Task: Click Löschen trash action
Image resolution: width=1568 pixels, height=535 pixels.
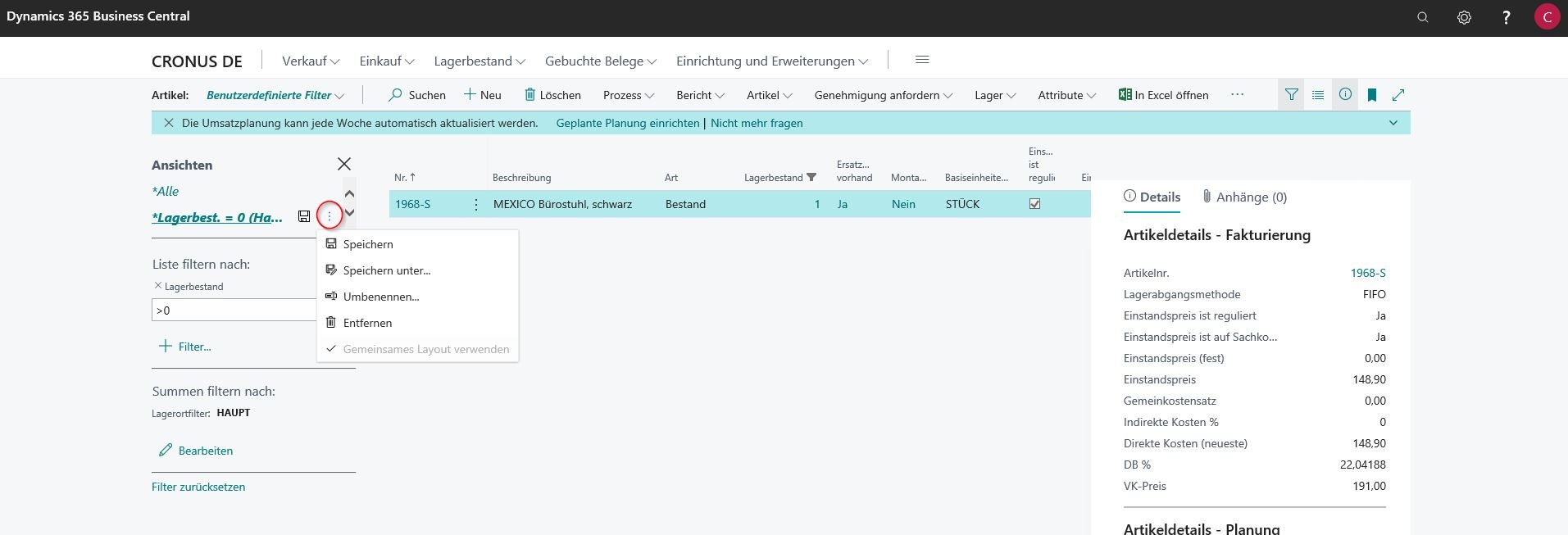Action: (x=552, y=95)
